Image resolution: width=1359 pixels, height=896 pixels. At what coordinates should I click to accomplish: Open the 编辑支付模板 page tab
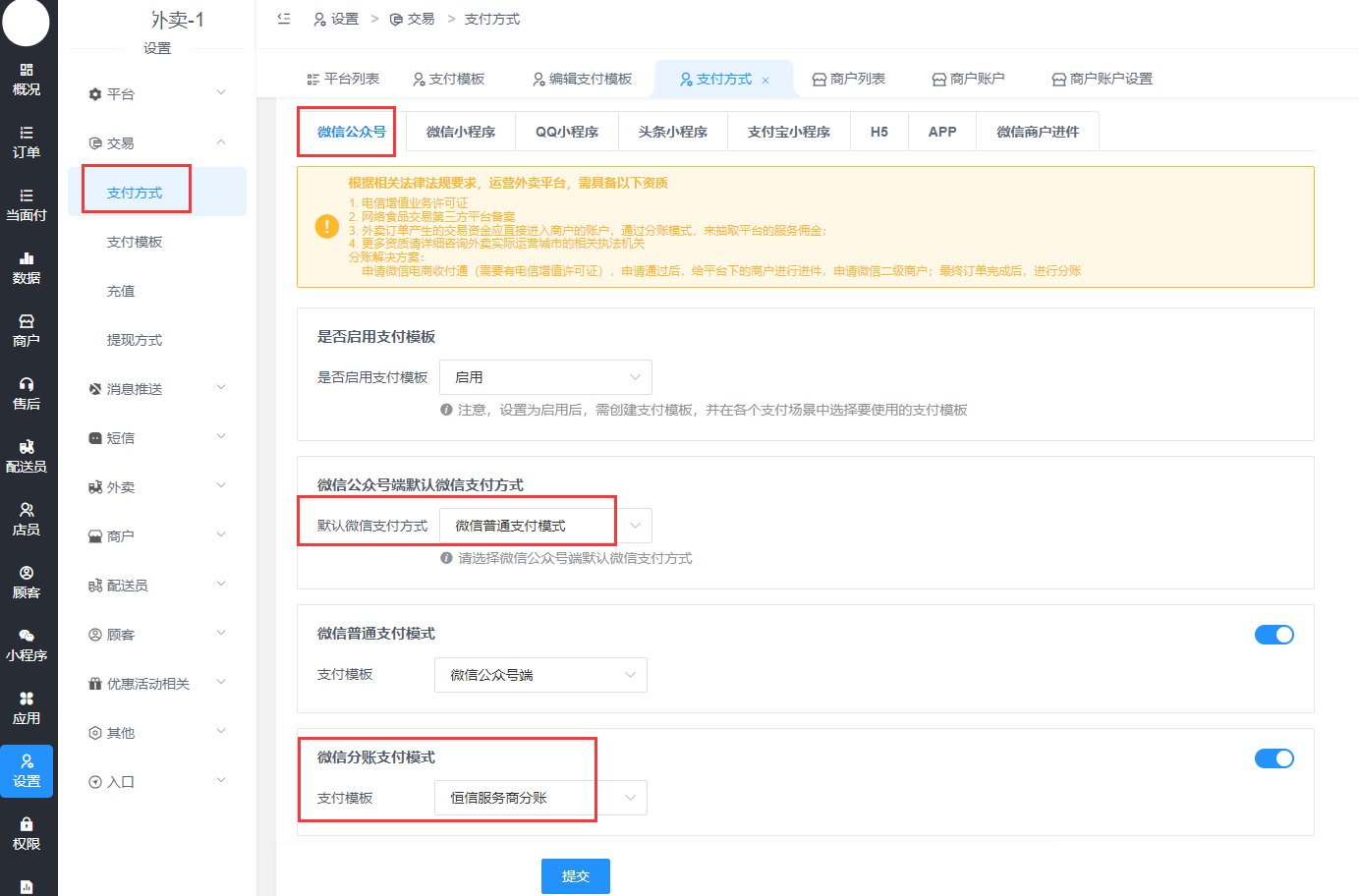[x=583, y=79]
